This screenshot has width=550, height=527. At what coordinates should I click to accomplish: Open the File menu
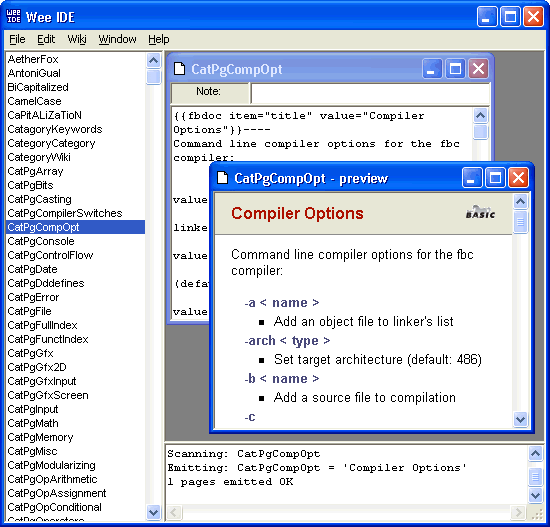coord(17,39)
